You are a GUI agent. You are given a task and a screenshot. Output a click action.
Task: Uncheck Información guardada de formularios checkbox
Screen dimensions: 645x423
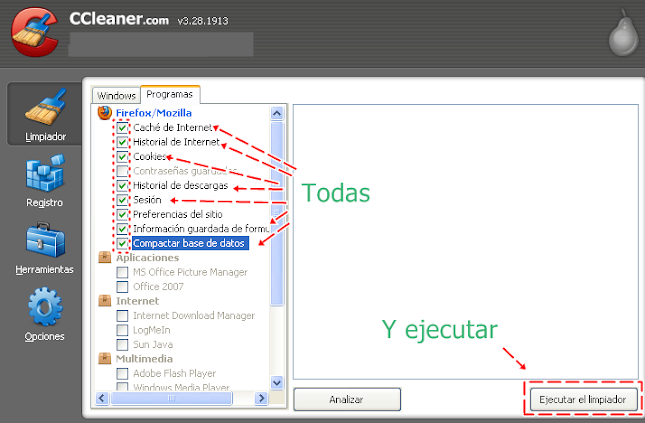[x=122, y=228]
